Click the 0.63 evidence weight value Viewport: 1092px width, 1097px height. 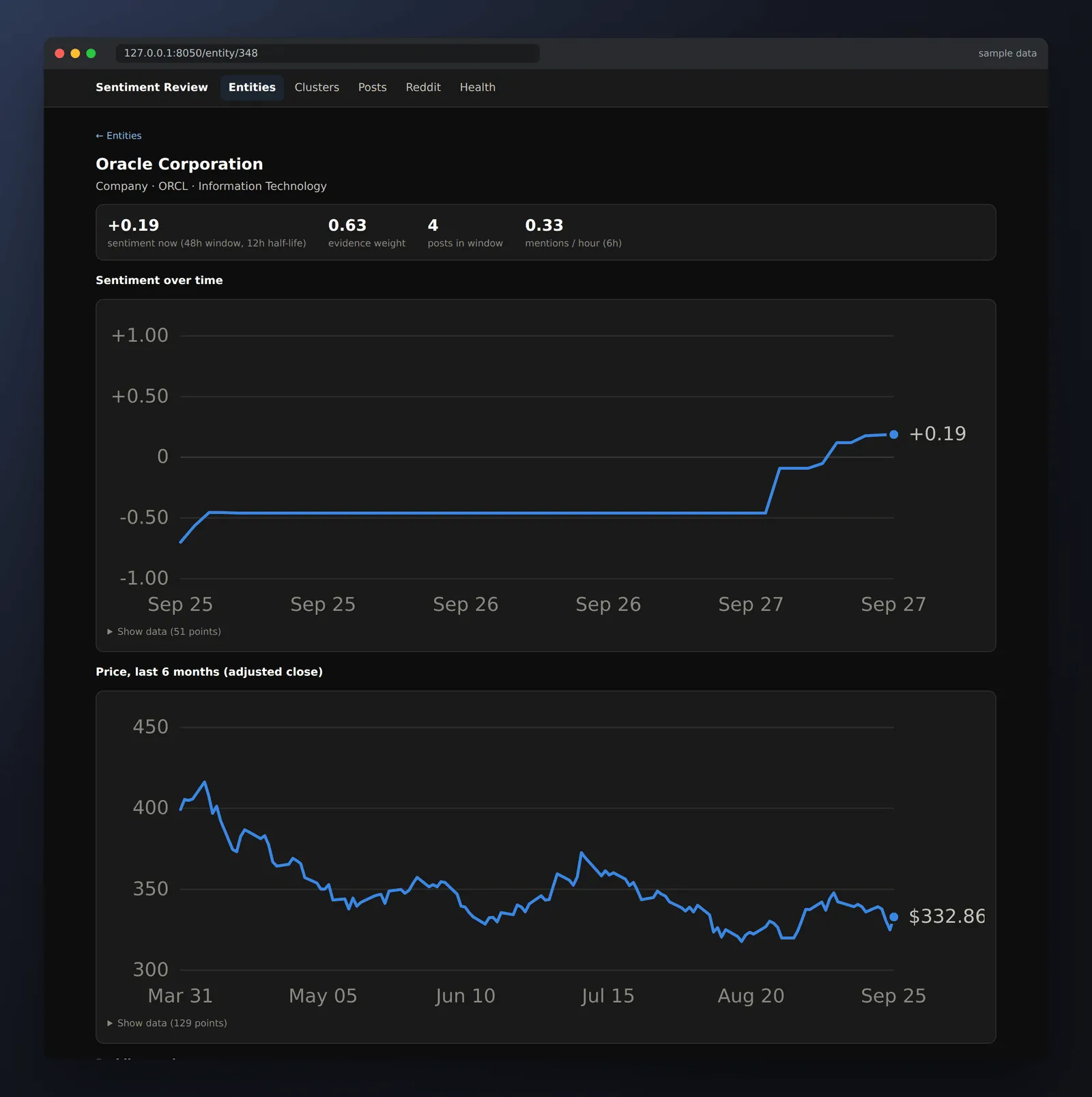[x=347, y=225]
